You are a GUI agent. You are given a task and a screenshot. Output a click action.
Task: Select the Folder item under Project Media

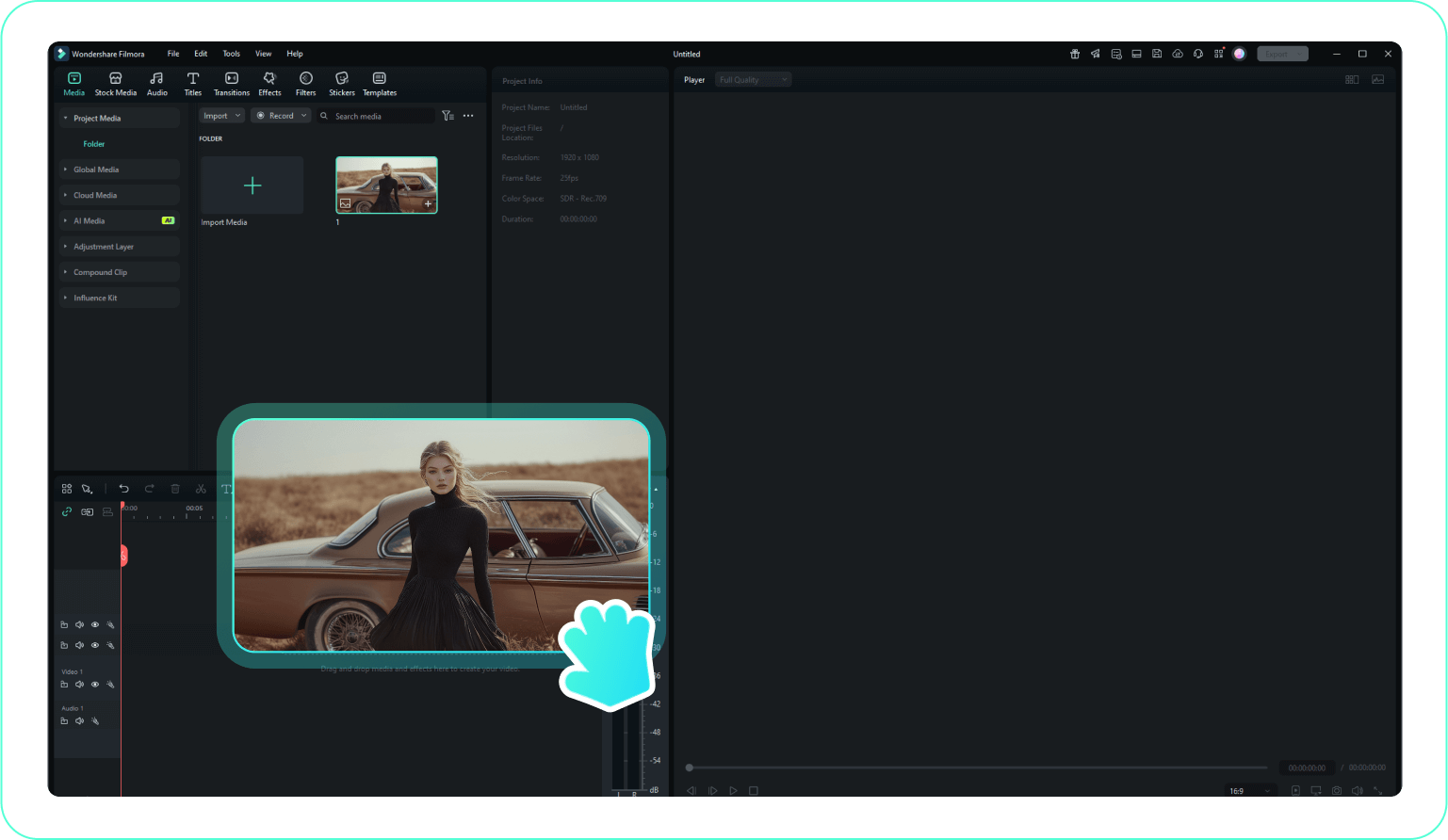[x=94, y=144]
